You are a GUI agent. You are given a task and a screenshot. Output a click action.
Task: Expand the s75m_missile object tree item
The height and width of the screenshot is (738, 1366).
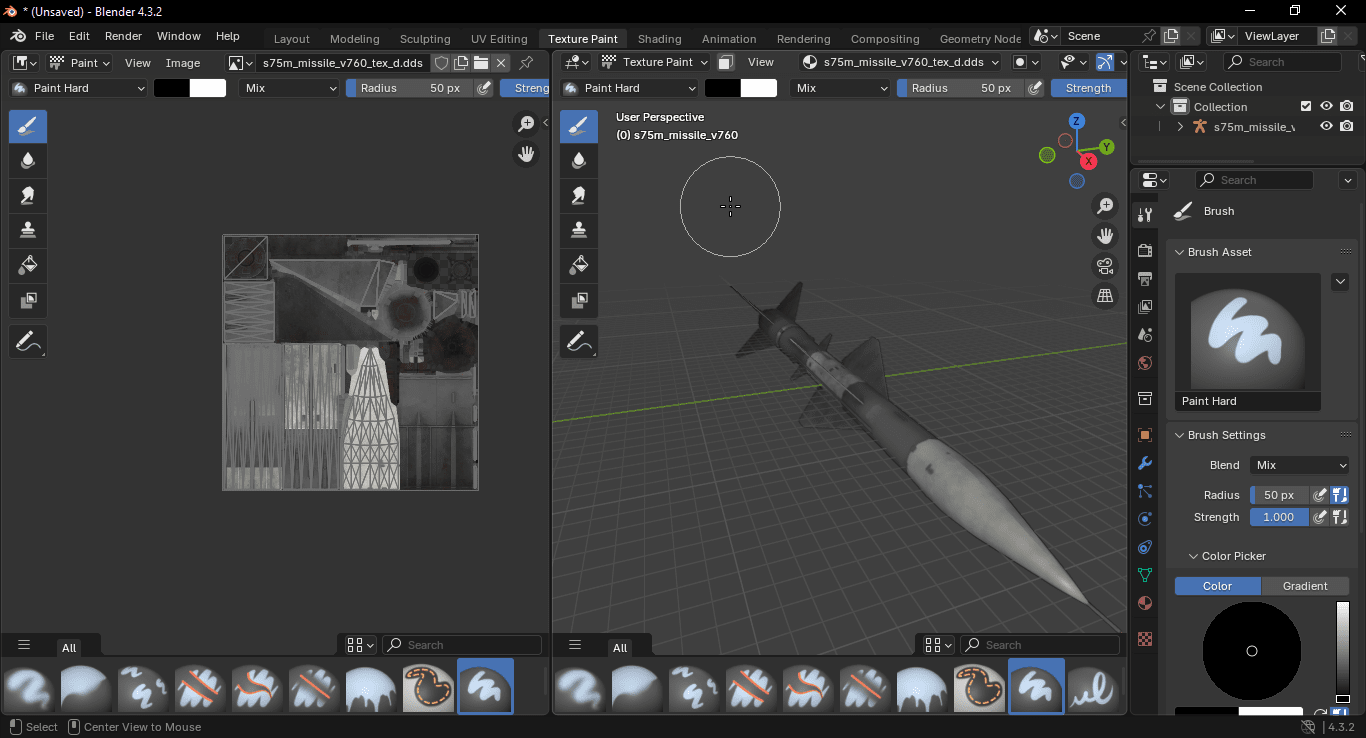point(1180,127)
